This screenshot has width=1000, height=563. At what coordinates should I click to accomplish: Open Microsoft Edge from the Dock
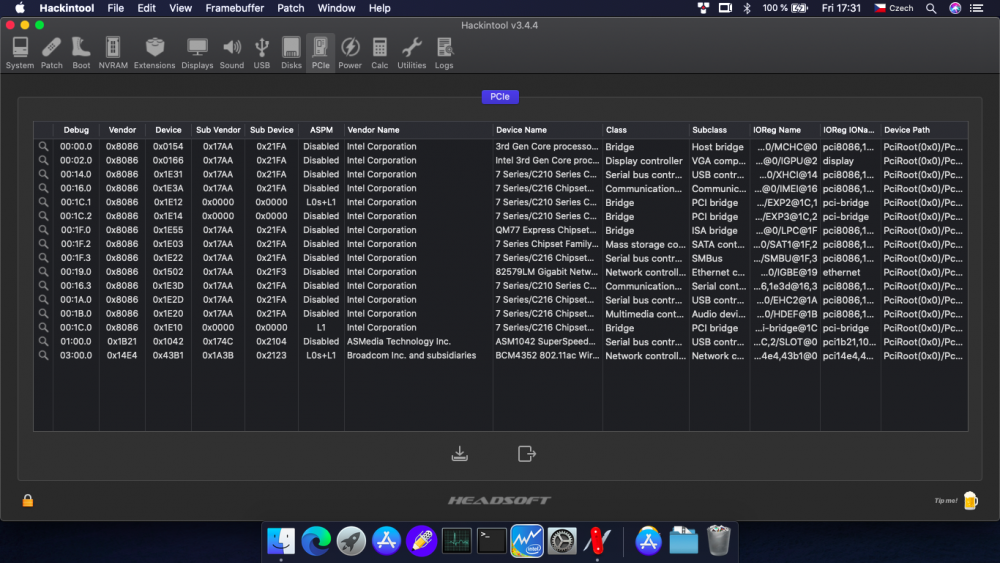[316, 541]
